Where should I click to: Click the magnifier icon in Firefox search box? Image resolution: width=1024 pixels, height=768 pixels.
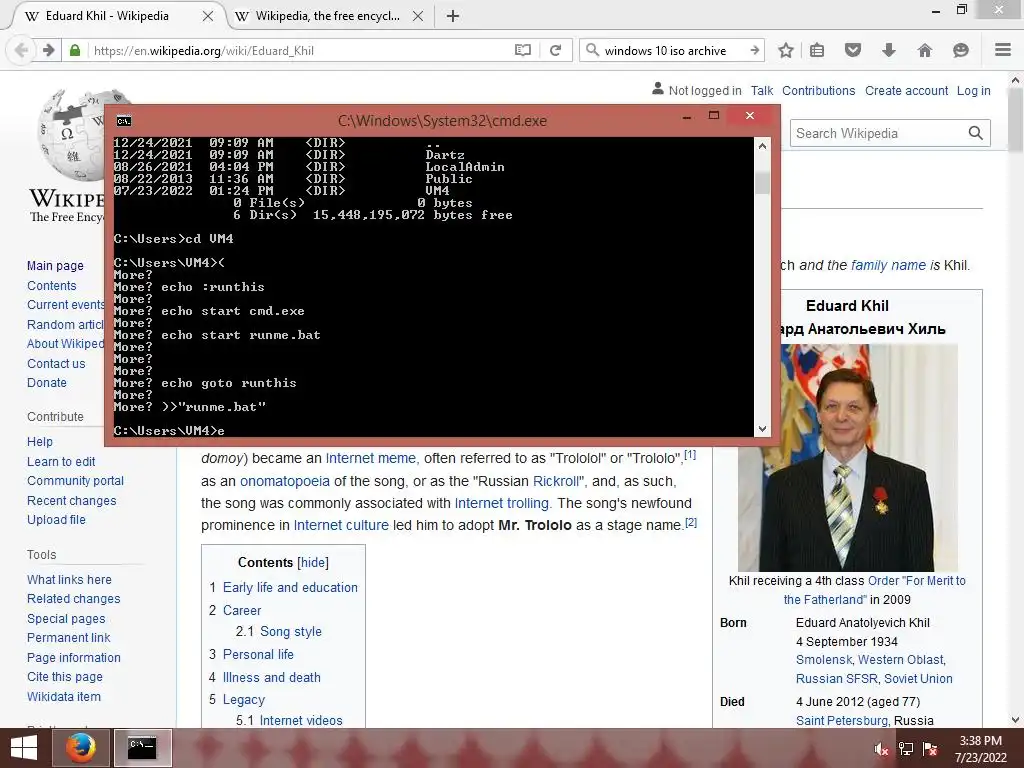592,50
